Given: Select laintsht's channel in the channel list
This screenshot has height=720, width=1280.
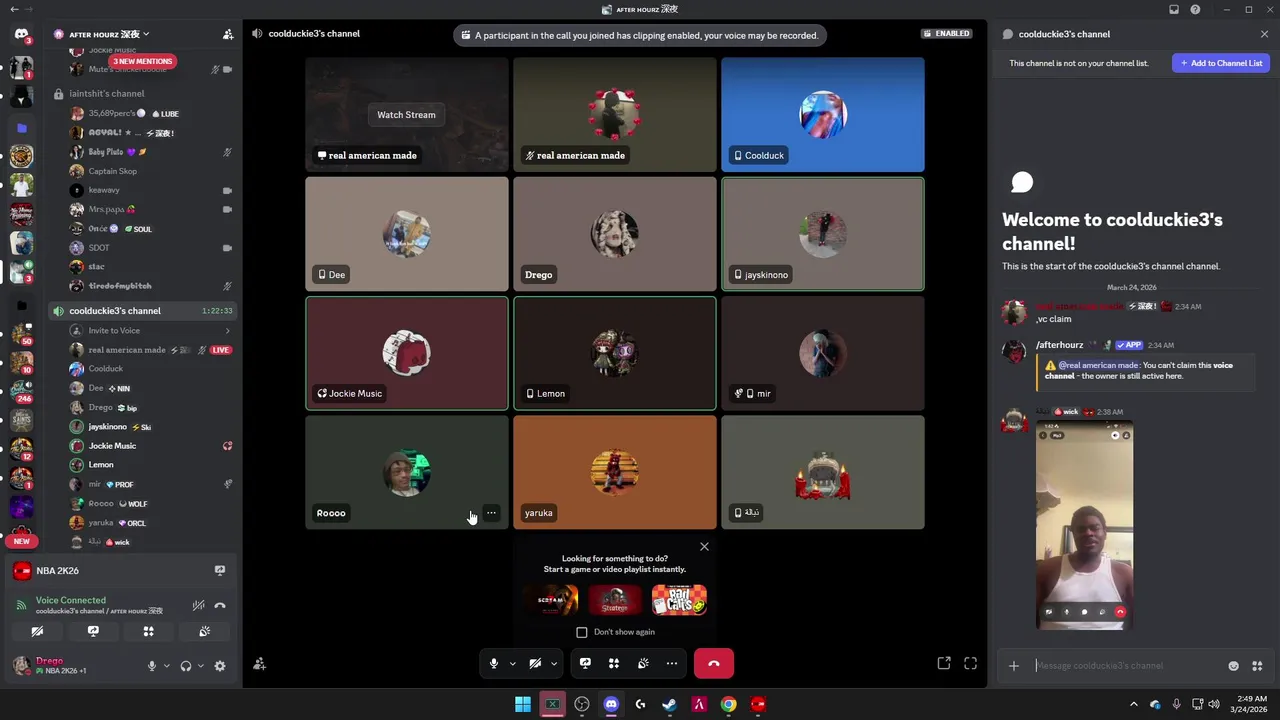Looking at the screenshot, I should point(107,94).
